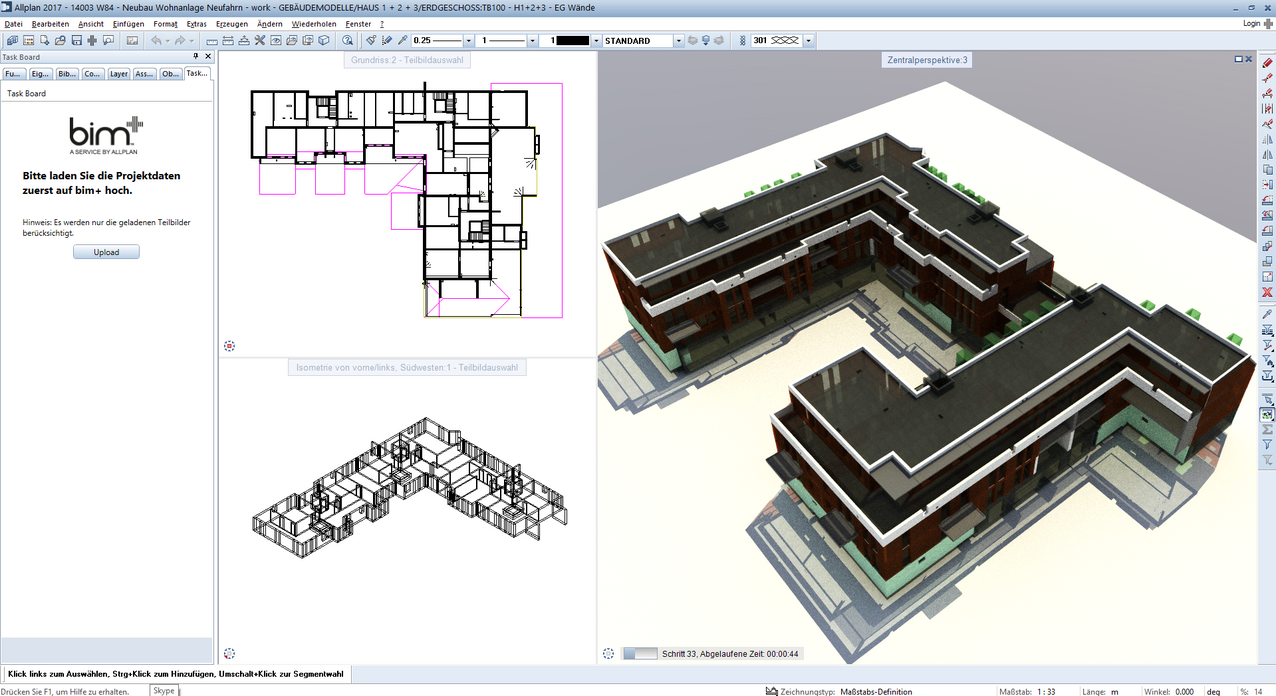Pin the Task Board panel
Viewport: 1276px width, 696px height.
coord(196,57)
